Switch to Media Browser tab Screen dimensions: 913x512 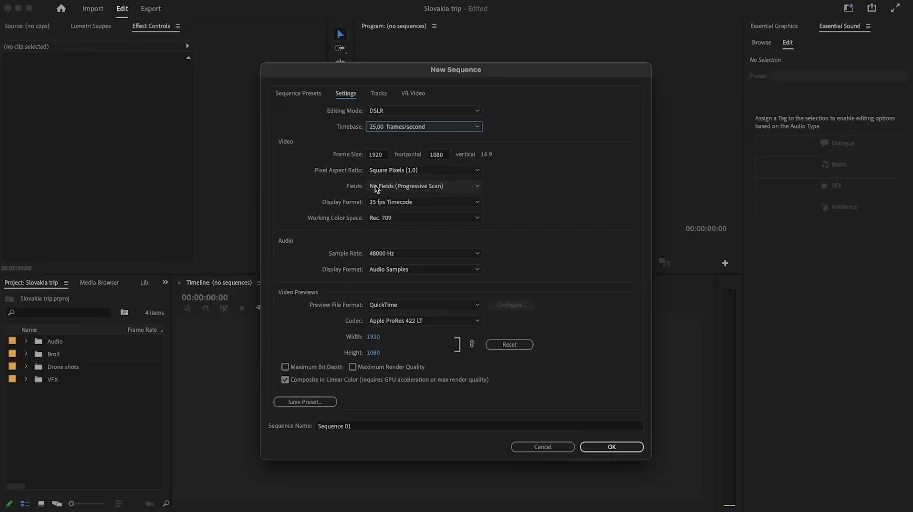[99, 283]
